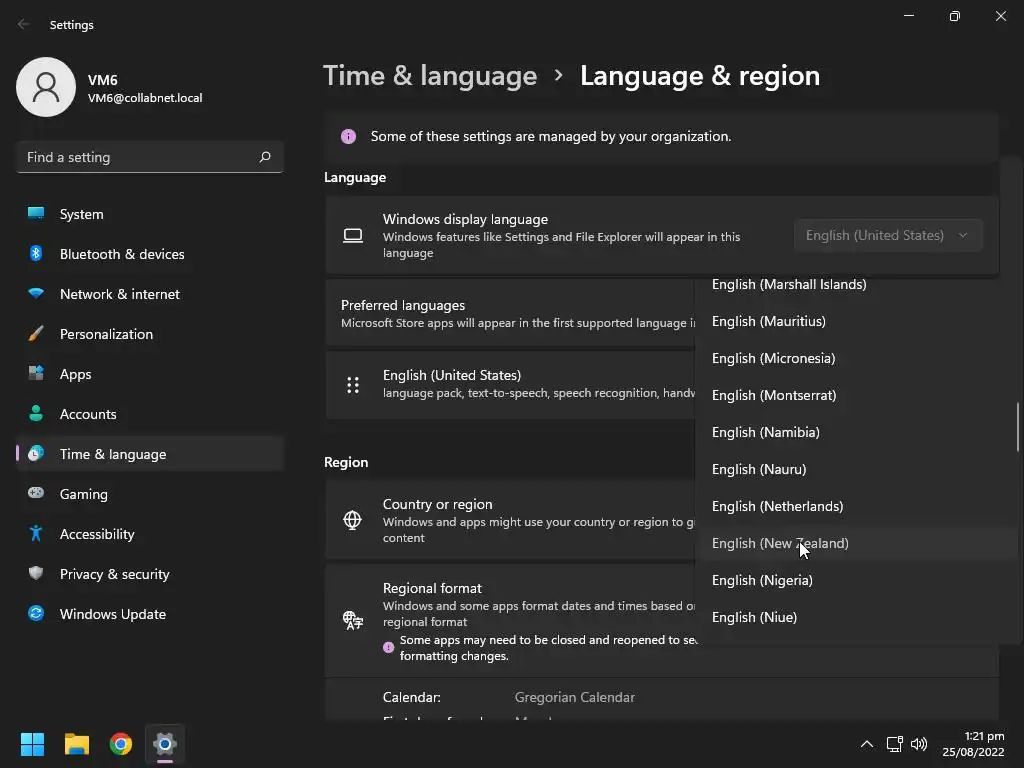Click drag handle for English (United States)
1024x768 pixels.
click(x=353, y=385)
